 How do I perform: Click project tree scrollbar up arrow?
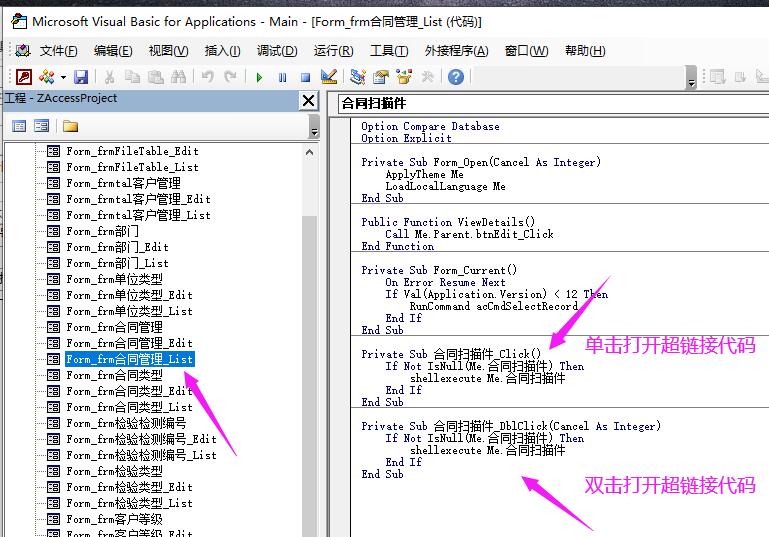[309, 152]
